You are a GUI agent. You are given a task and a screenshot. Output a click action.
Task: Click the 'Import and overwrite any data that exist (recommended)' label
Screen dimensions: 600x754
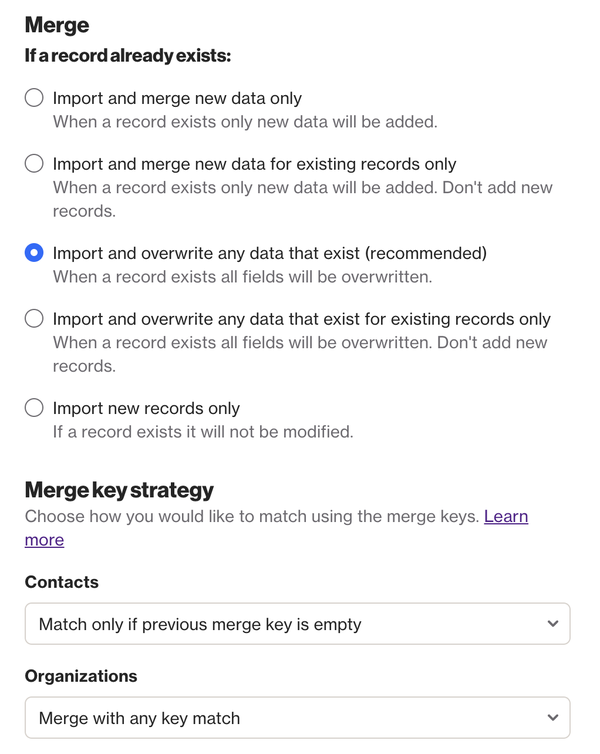point(269,253)
